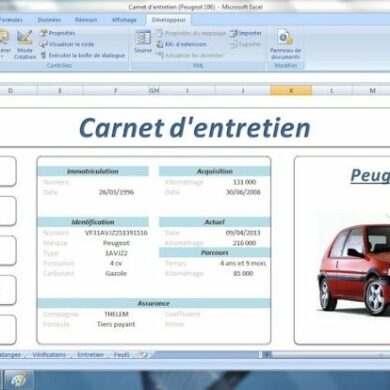Select column L header
Viewport: 390px width, 390px height.
point(332,90)
